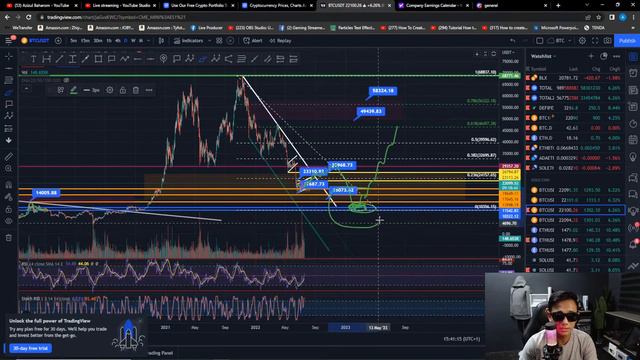Open the Measure ruler tool in left sidebar

point(9,157)
